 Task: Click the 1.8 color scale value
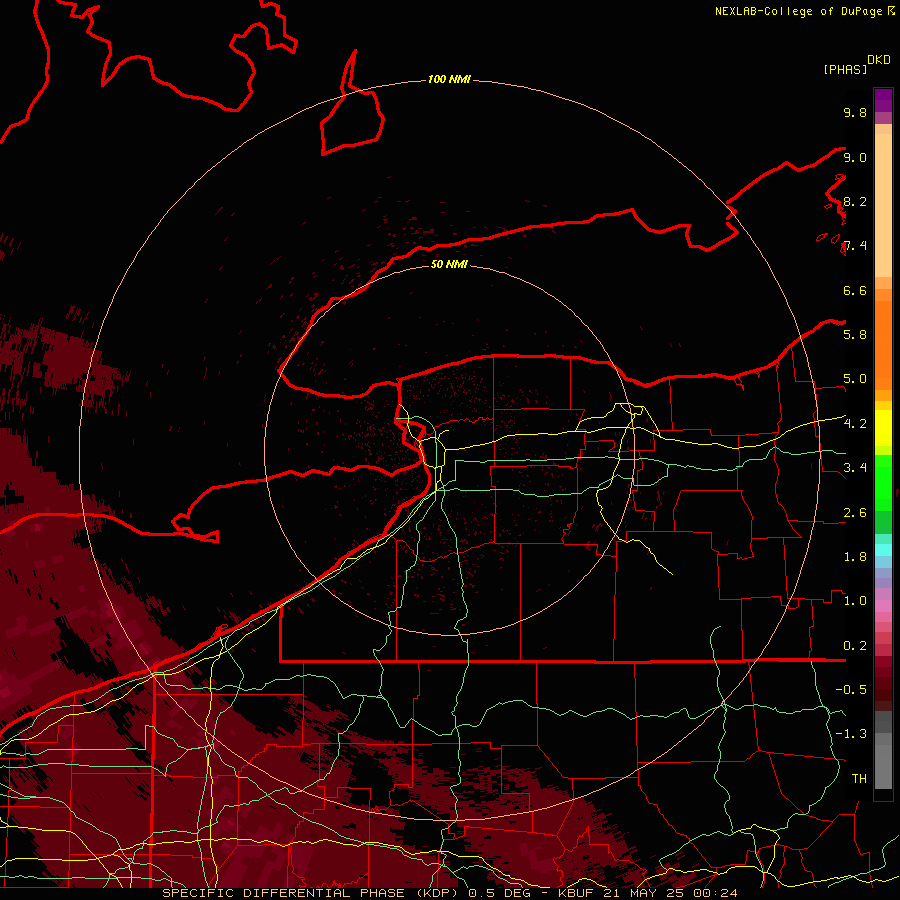point(855,557)
